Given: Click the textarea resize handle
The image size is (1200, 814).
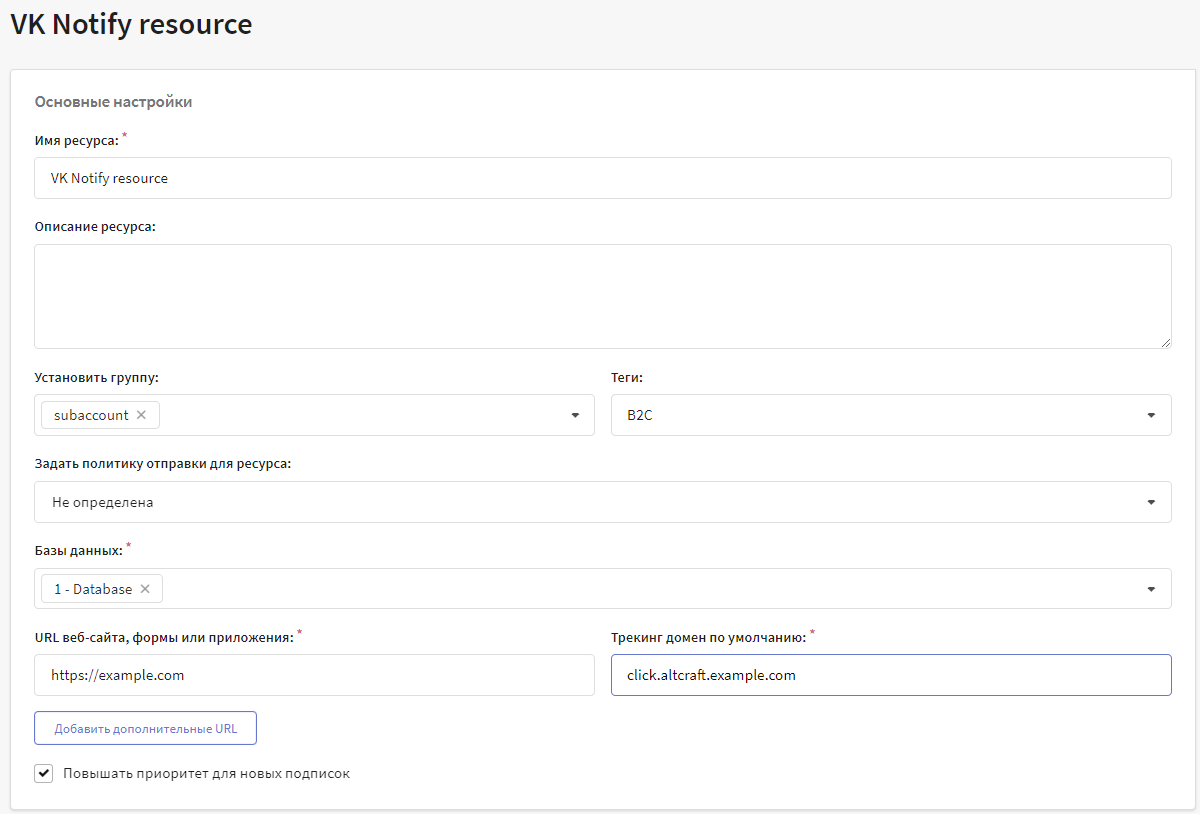Looking at the screenshot, I should [x=1166, y=342].
